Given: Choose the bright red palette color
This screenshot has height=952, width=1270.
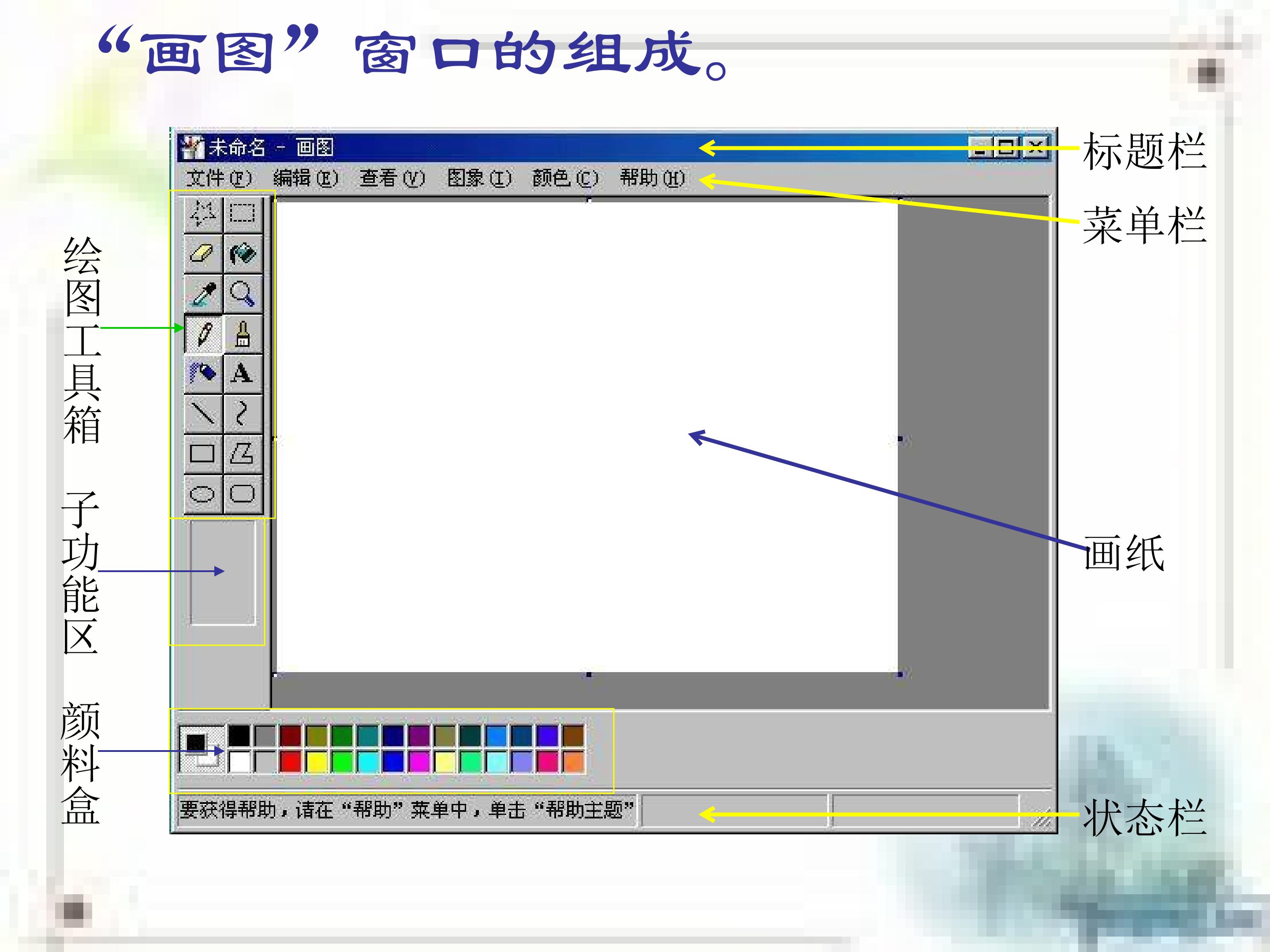Looking at the screenshot, I should (x=291, y=762).
